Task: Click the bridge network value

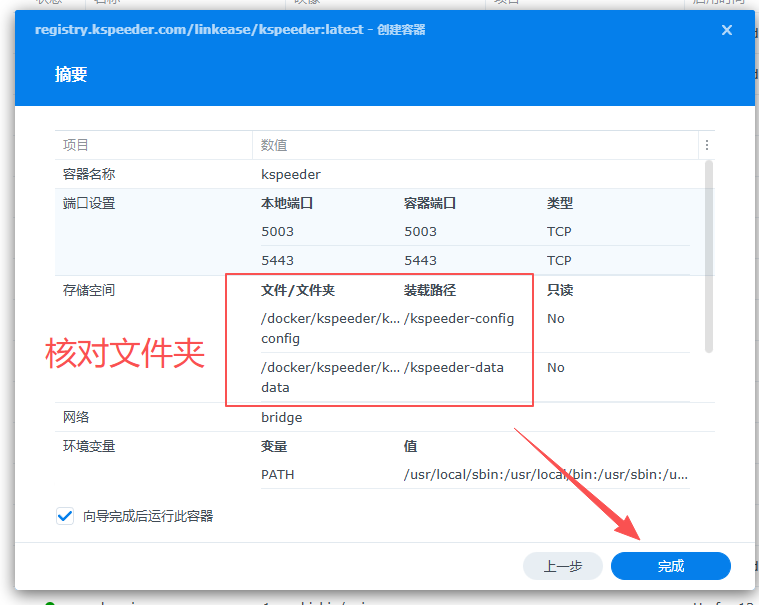Action: coord(282,417)
